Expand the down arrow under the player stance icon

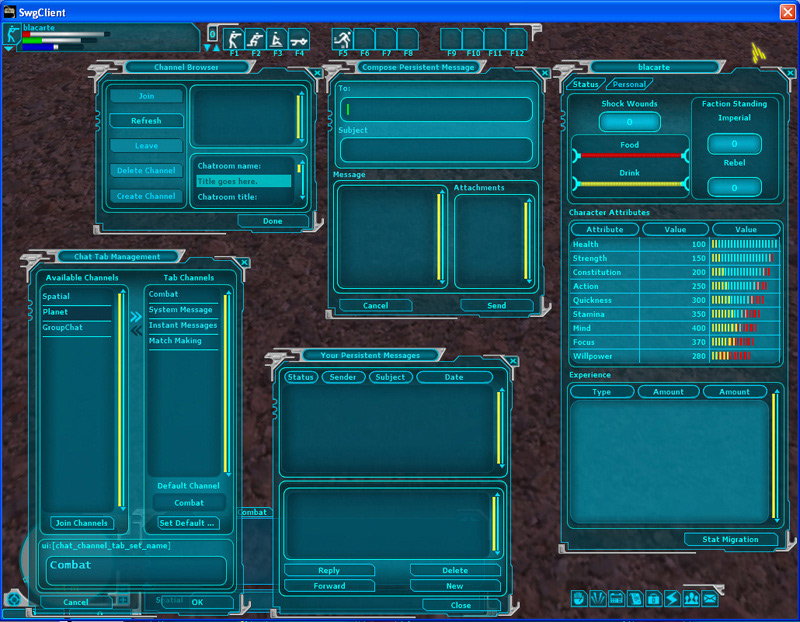pyautogui.click(x=9, y=49)
